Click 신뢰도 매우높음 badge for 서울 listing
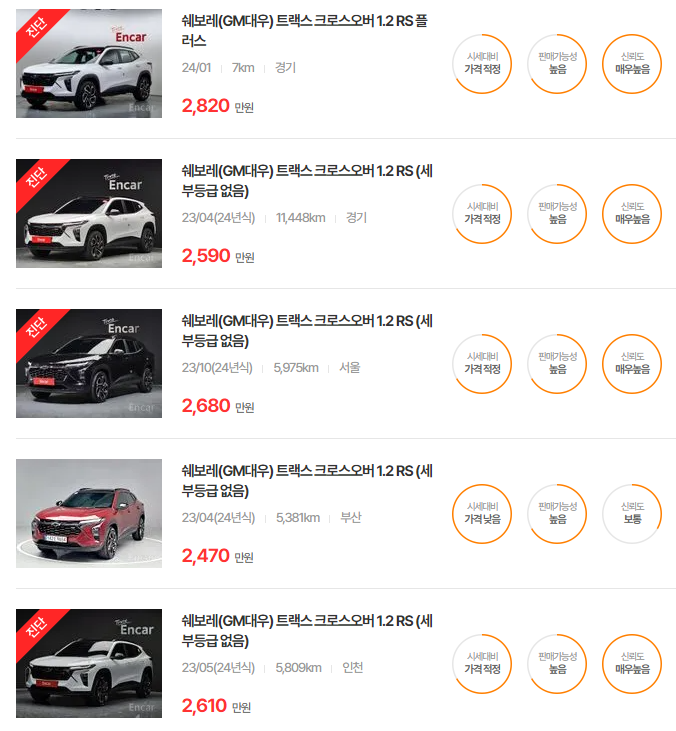The image size is (676, 731). [632, 364]
